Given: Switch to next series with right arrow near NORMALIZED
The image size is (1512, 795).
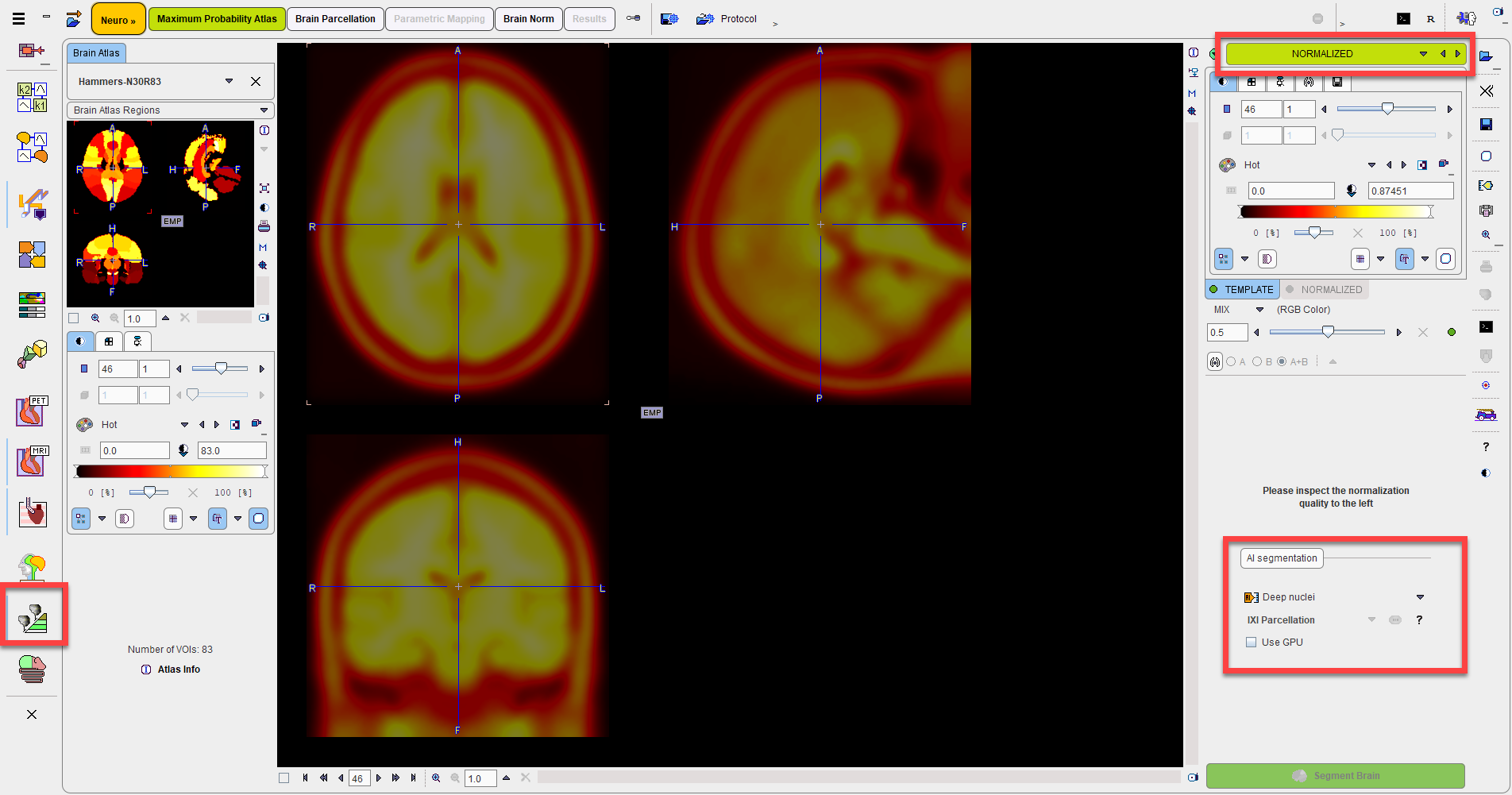Looking at the screenshot, I should [1457, 54].
